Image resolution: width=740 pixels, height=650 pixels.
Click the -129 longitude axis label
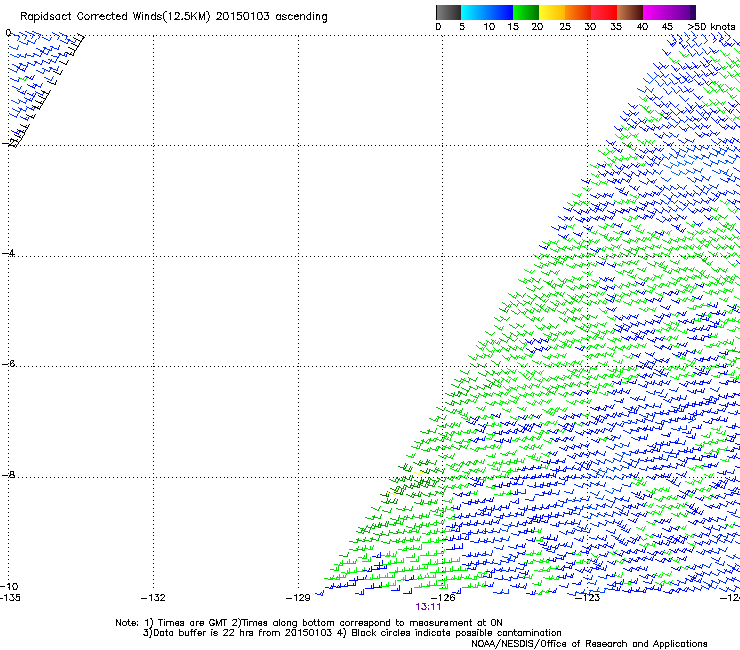pos(298,598)
